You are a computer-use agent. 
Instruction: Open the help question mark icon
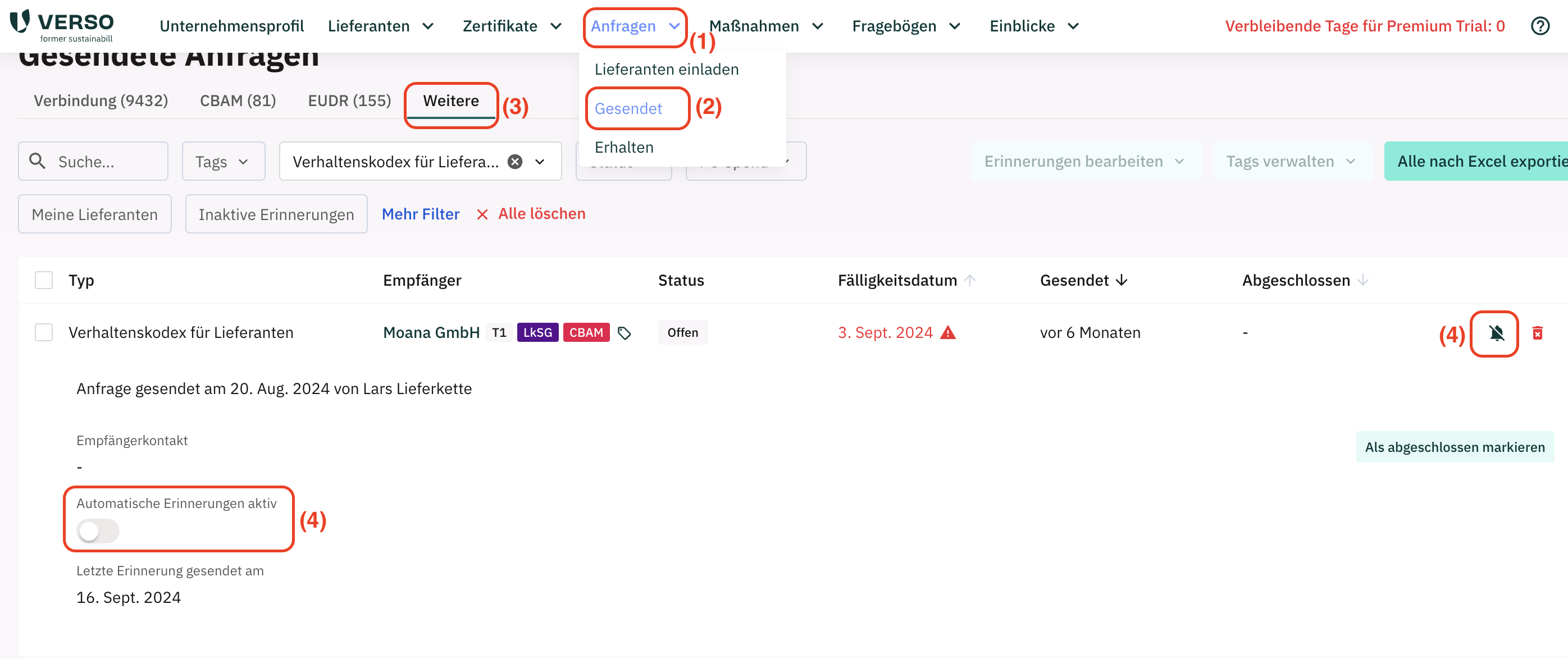tap(1539, 26)
